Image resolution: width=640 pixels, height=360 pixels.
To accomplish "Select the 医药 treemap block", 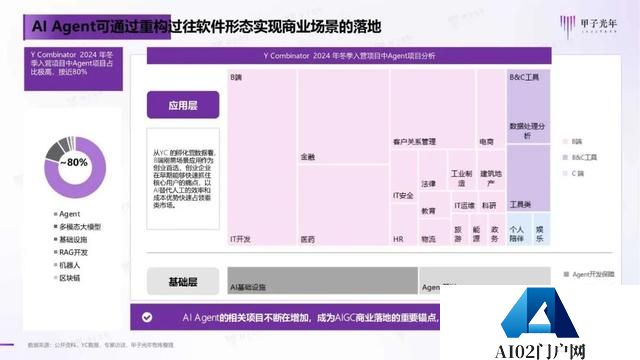I will coord(343,205).
